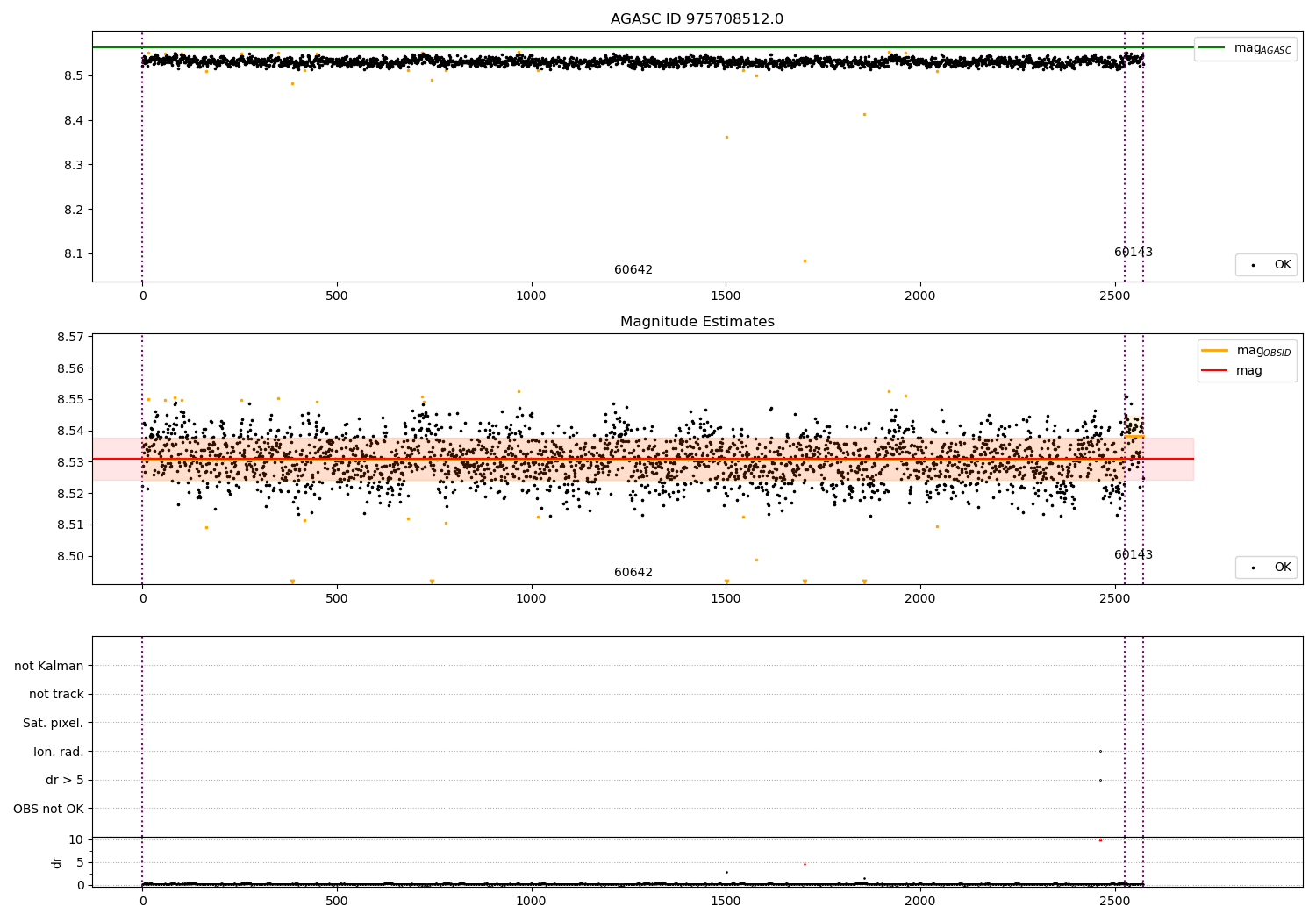Click the '8.4' y-tick in the top plot
This screenshot has height=921, width=1316.
(74, 120)
